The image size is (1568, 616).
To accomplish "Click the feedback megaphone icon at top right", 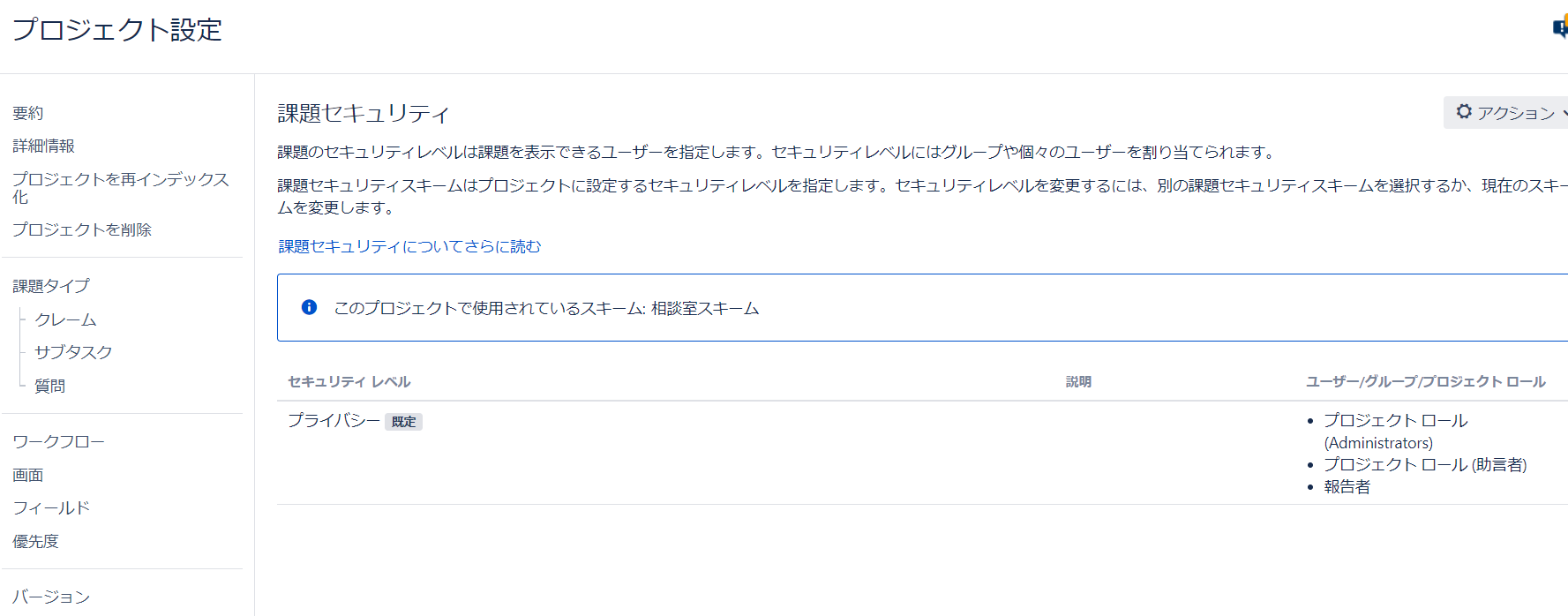I will point(1560,28).
